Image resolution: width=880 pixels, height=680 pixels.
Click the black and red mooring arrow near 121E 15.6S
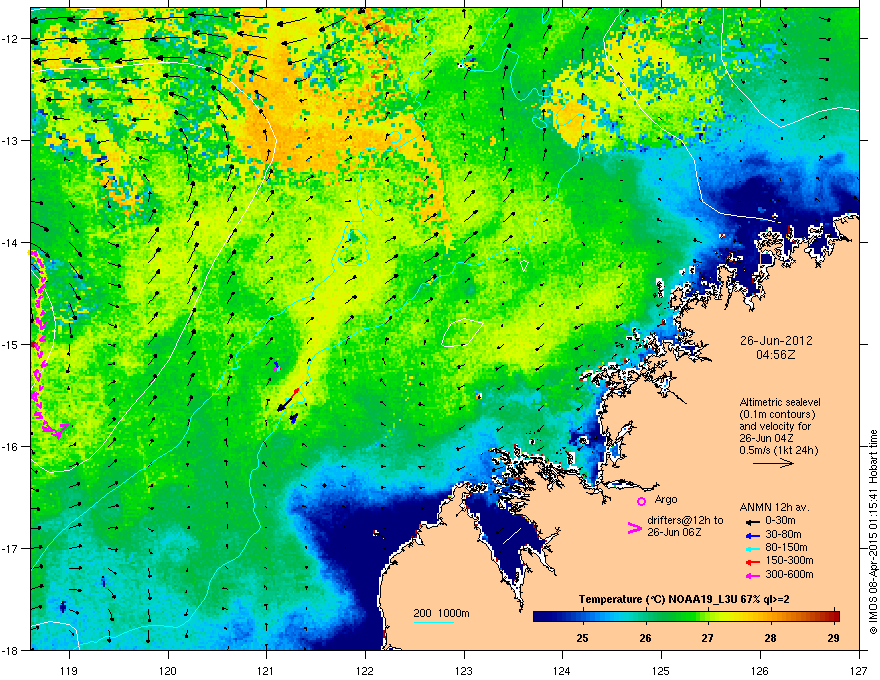[288, 399]
